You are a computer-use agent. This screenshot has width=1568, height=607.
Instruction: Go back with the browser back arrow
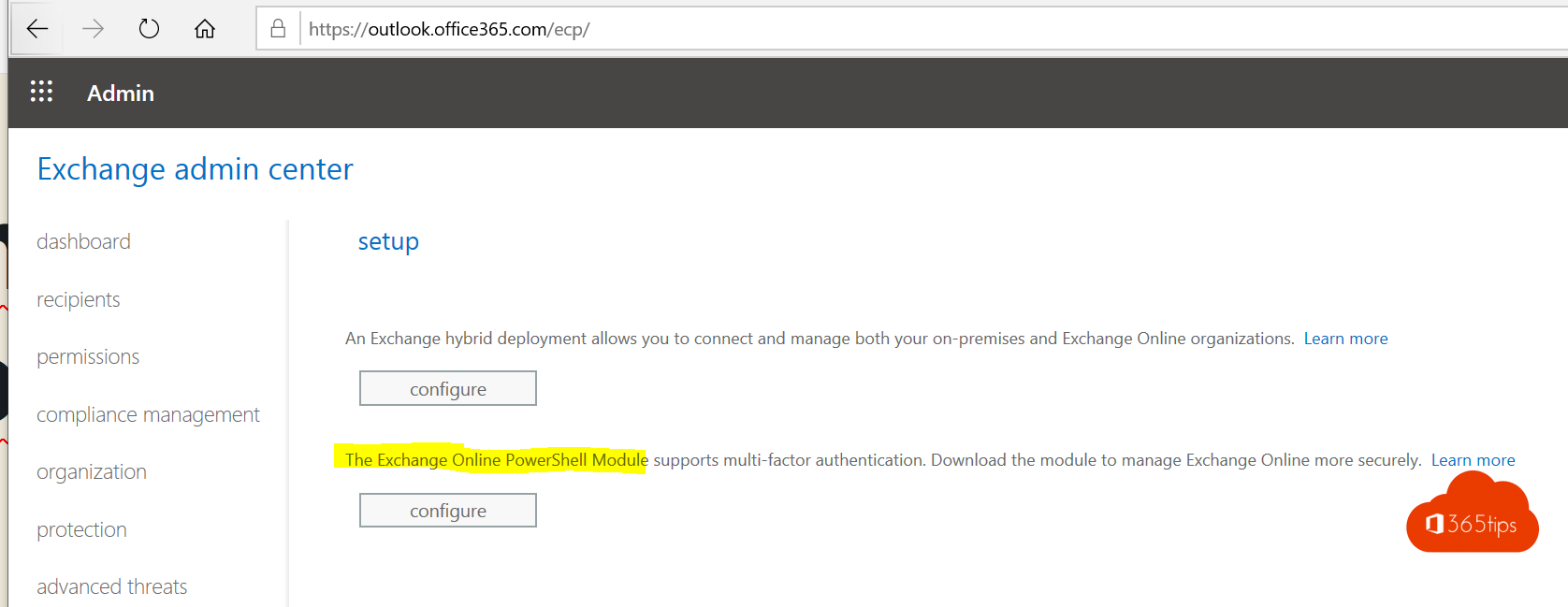click(x=37, y=29)
